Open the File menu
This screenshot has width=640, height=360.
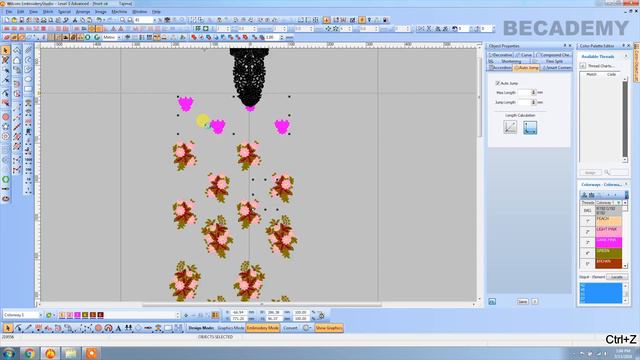pos(9,12)
